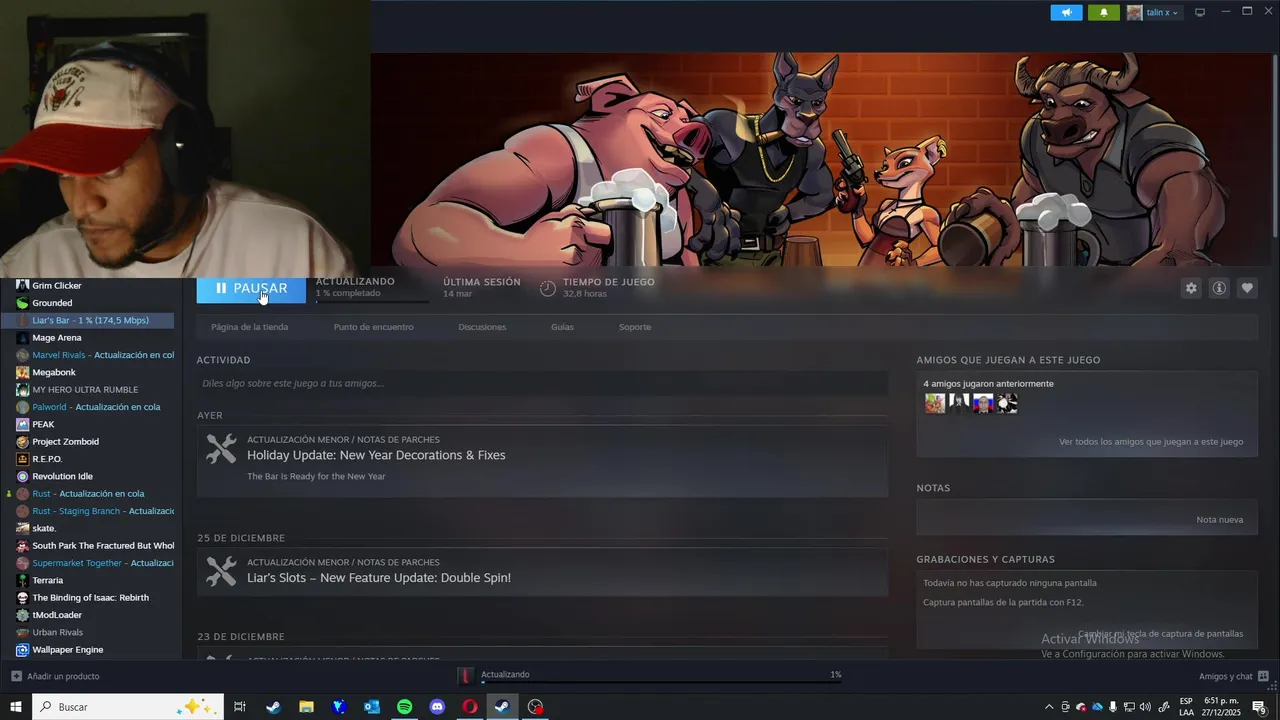Open volume control in system tray
1280x720 pixels.
coord(1145,707)
